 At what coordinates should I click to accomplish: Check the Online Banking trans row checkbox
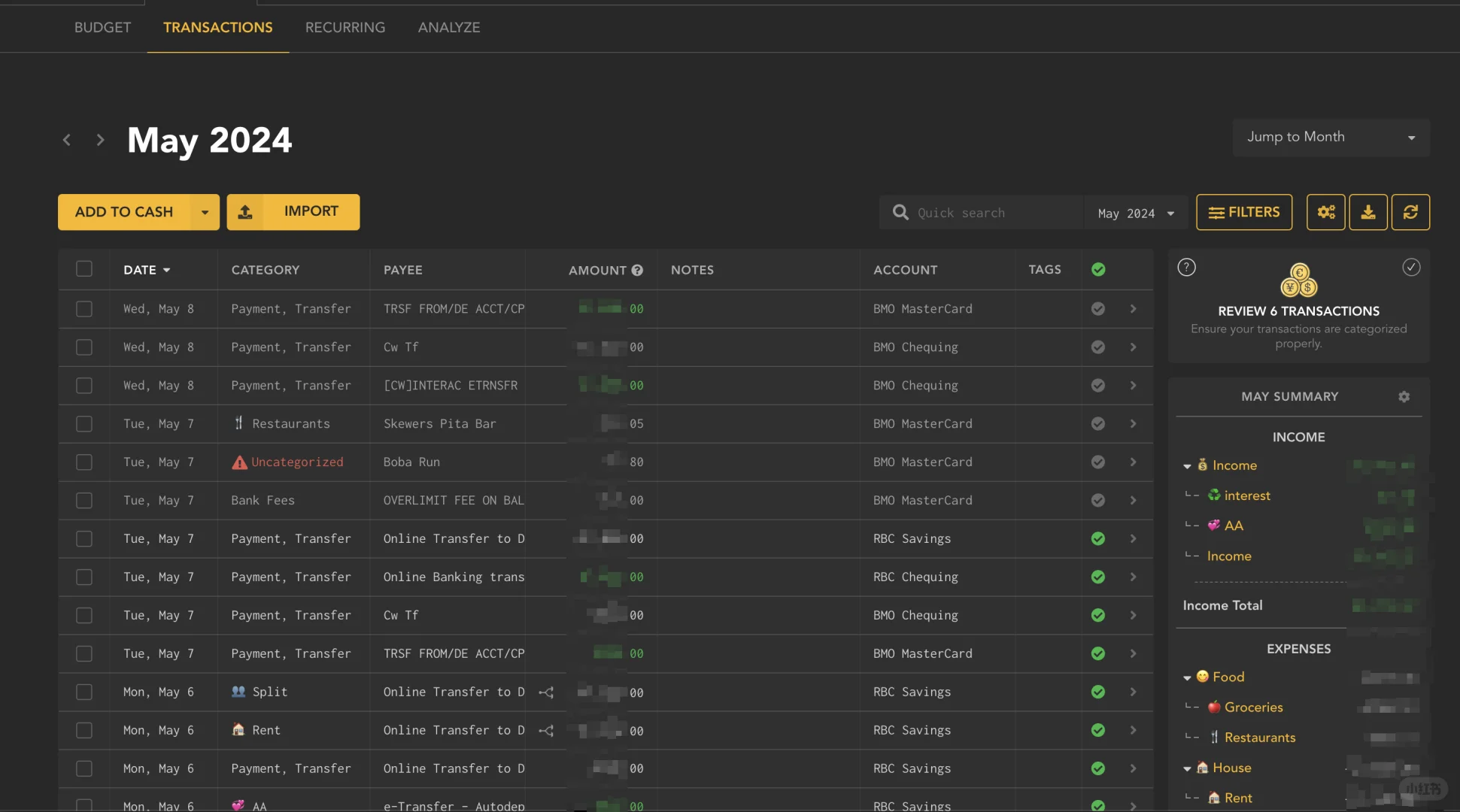(84, 577)
